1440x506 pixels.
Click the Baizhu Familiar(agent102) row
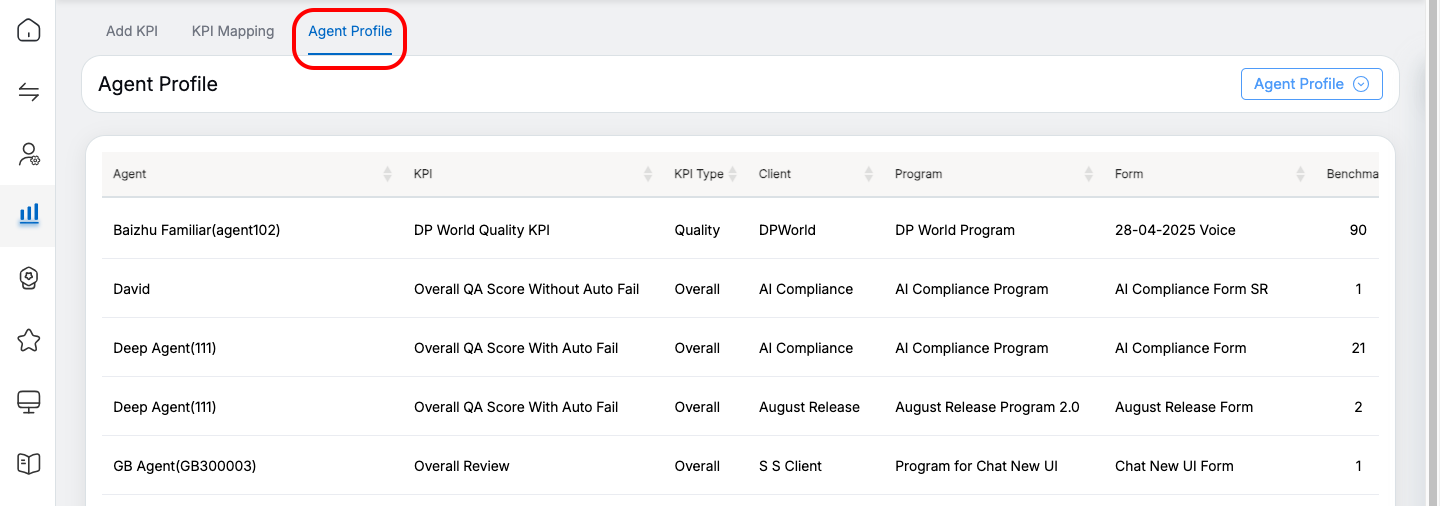(197, 230)
